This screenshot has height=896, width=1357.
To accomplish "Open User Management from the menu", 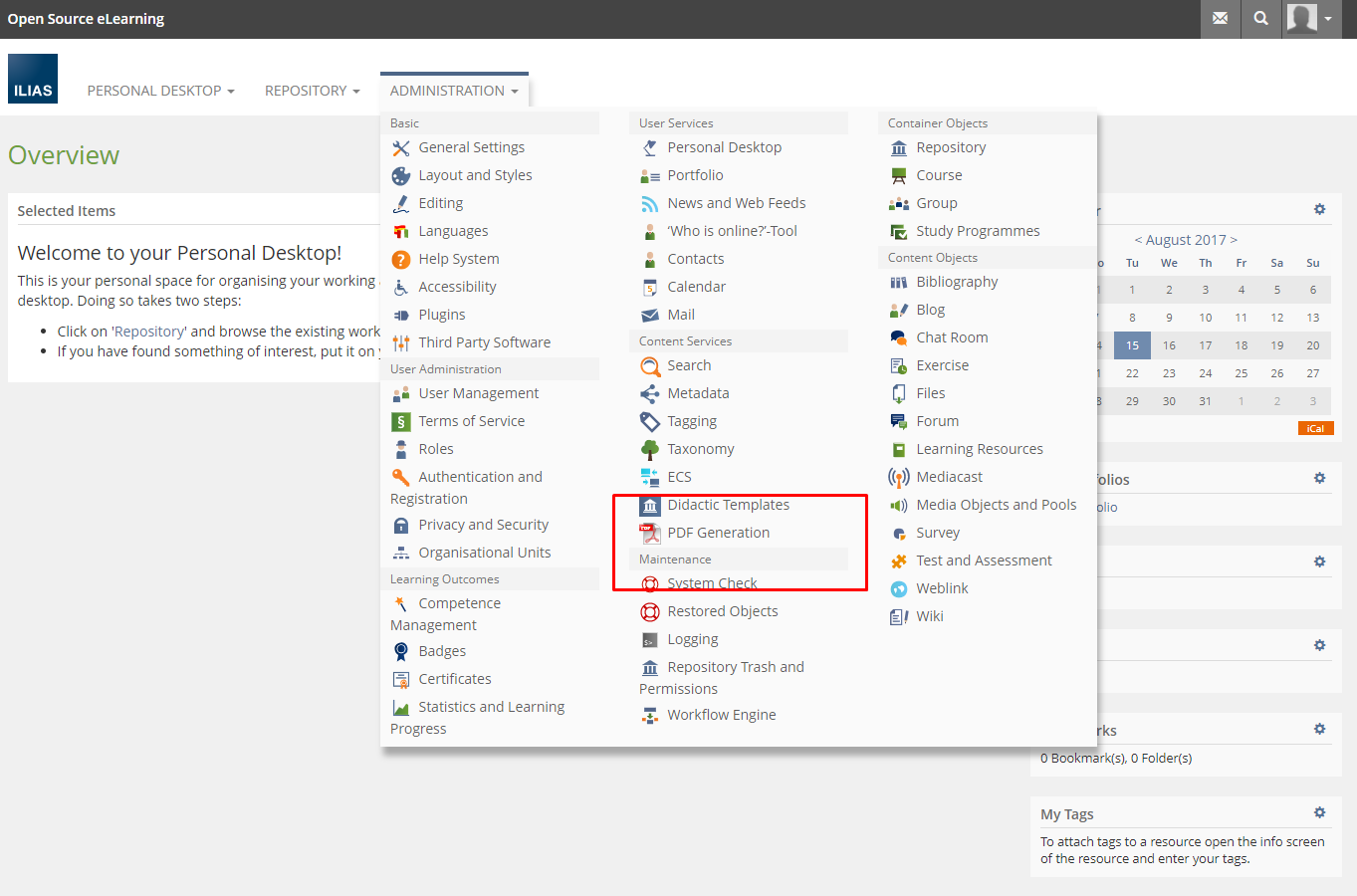I will [x=478, y=393].
